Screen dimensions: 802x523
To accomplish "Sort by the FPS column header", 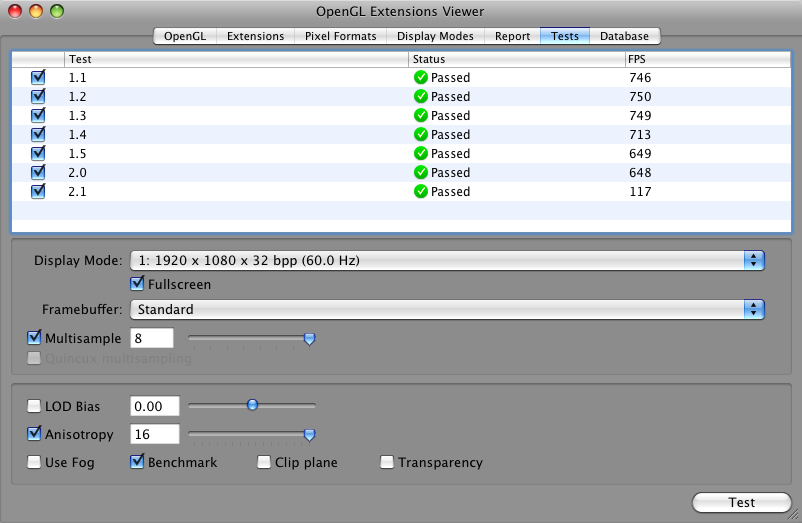I will coord(708,59).
